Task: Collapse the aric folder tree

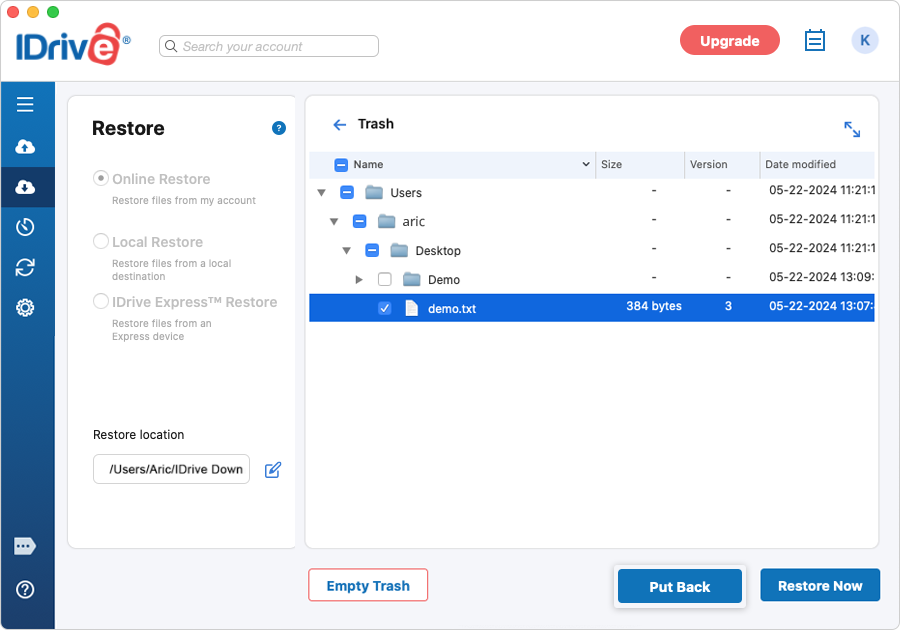Action: [x=334, y=221]
